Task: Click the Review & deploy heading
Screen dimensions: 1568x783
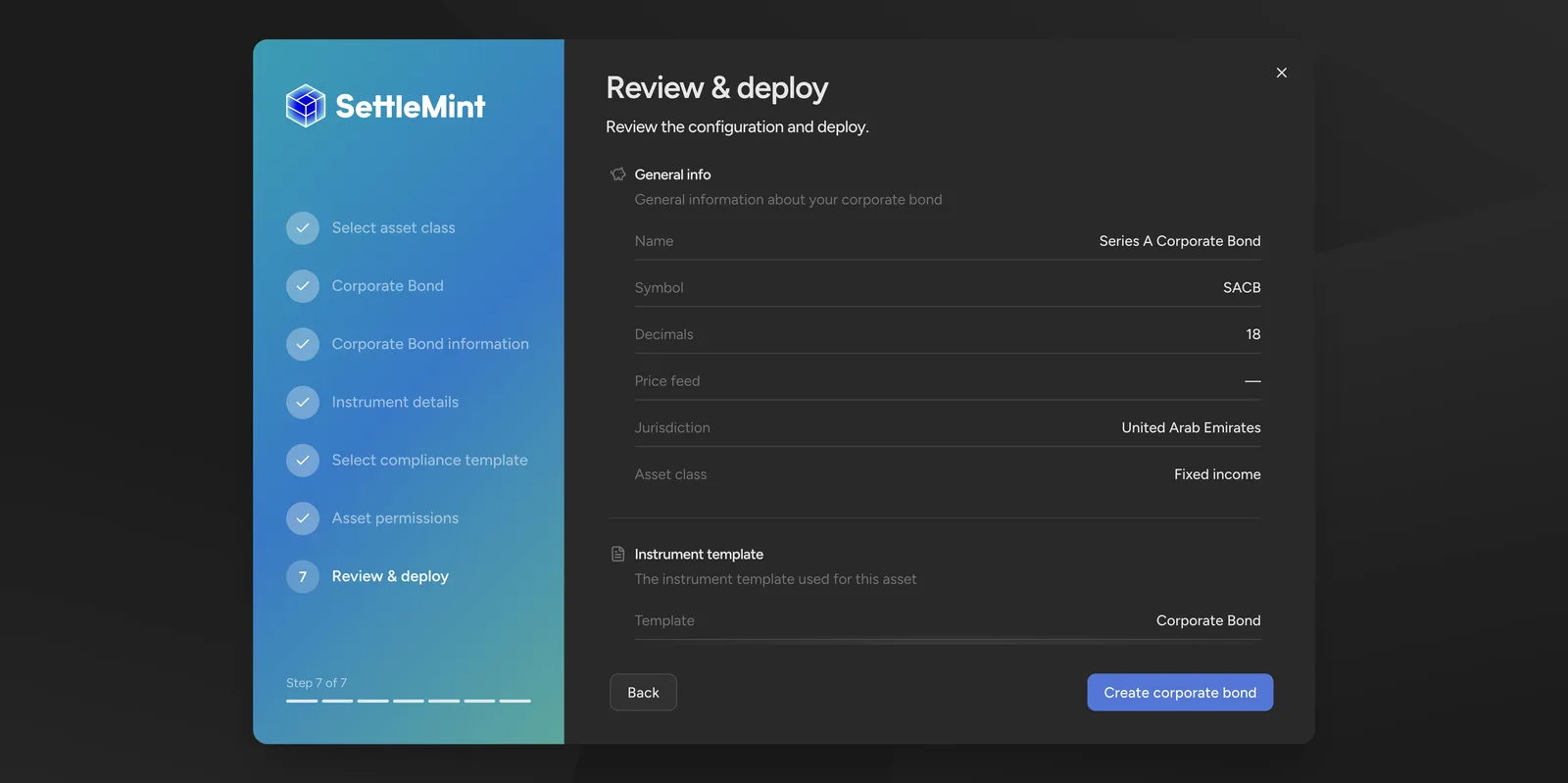Action: coord(717,88)
